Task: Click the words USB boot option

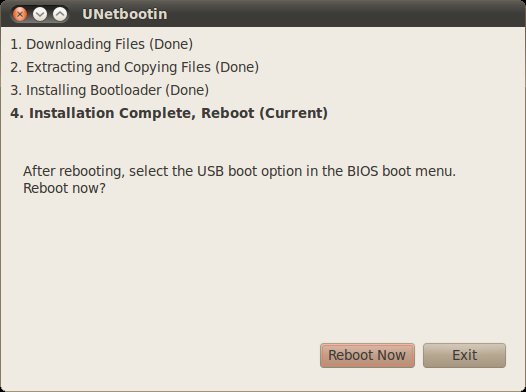Action: pyautogui.click(x=249, y=171)
